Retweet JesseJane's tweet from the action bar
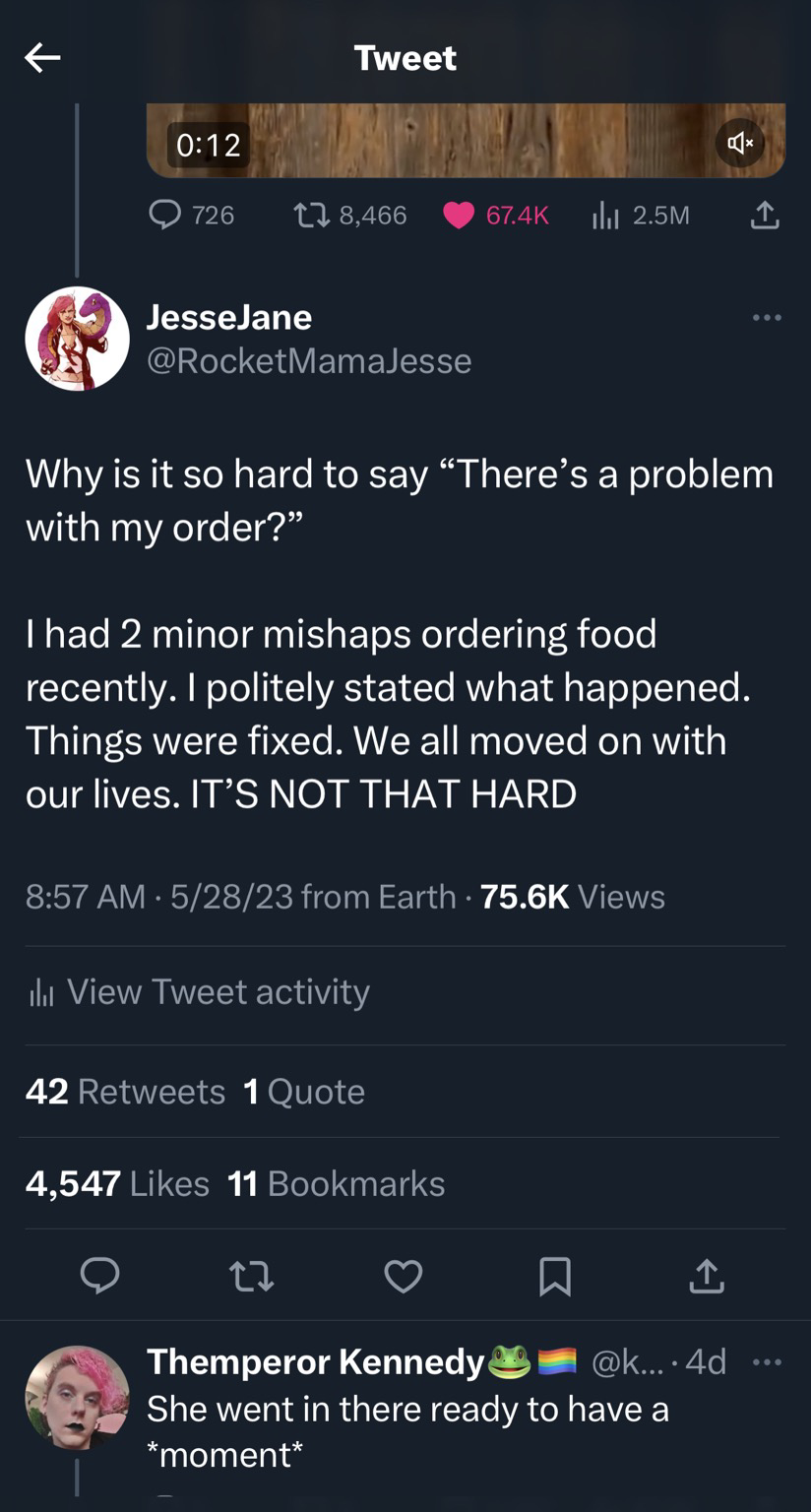The width and height of the screenshot is (811, 1512). click(251, 1276)
